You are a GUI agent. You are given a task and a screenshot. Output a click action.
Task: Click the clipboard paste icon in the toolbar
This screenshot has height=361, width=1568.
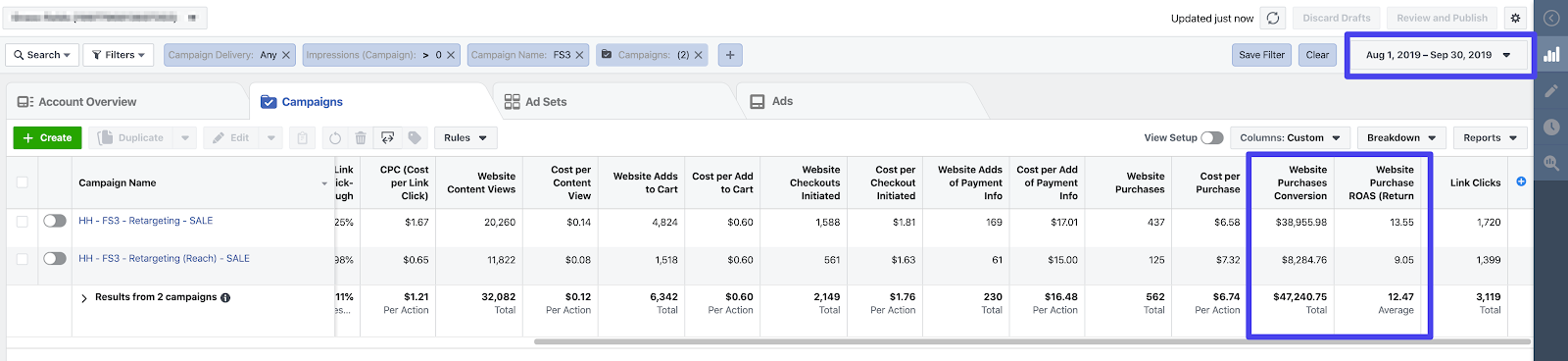[303, 138]
